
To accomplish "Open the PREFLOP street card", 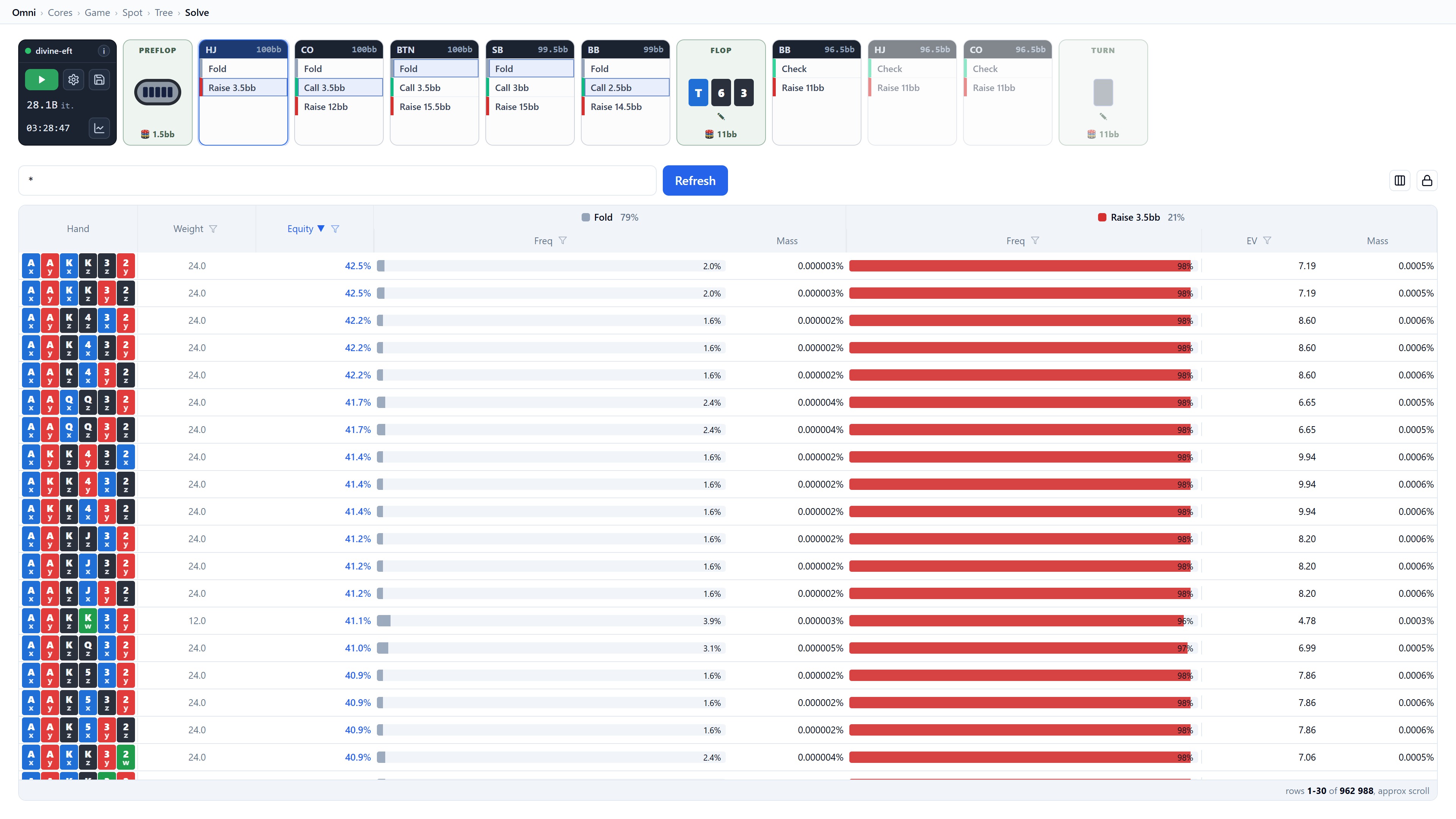I will click(x=158, y=92).
